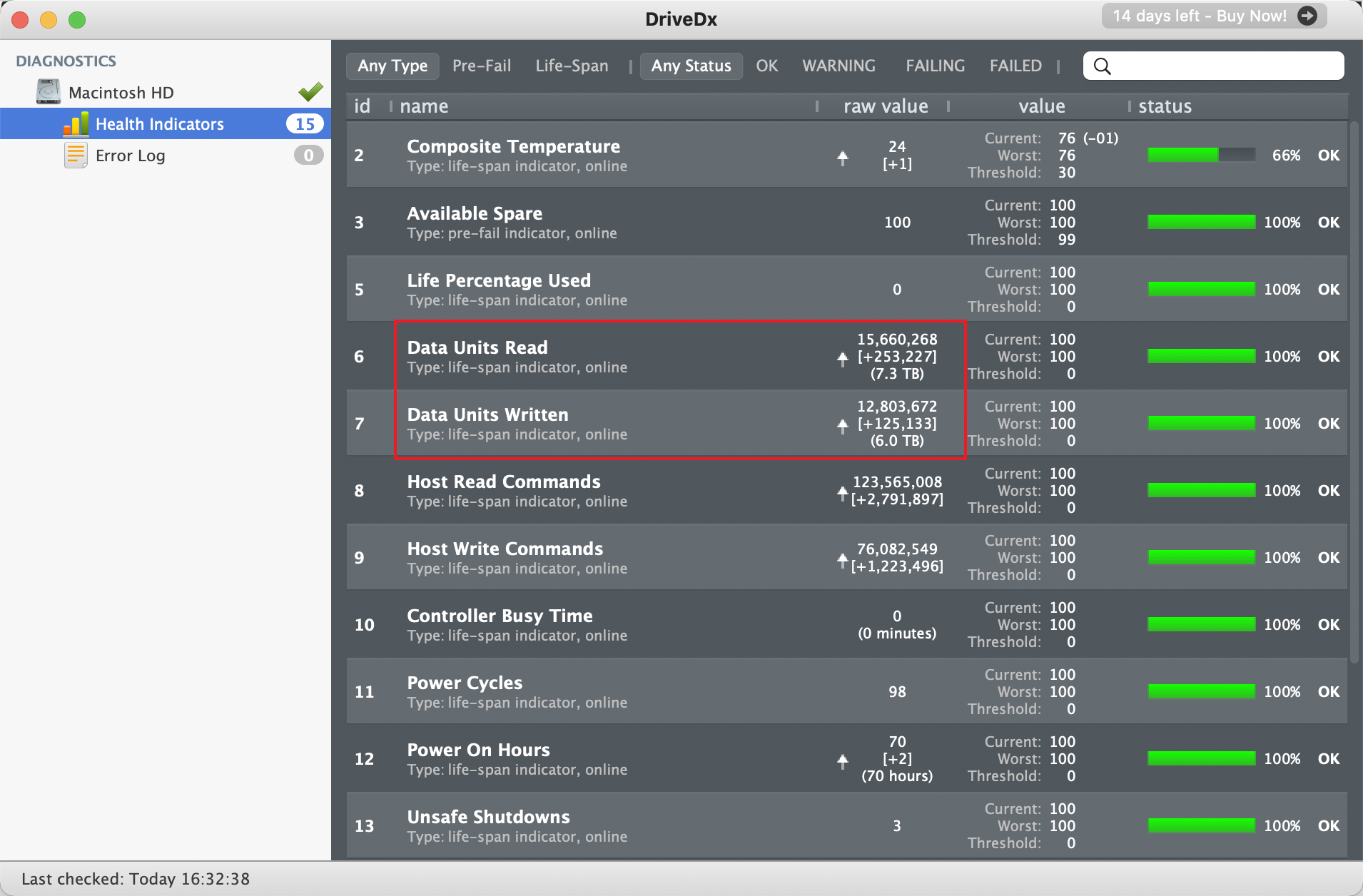Click the Error Log document icon
The height and width of the screenshot is (896, 1363).
pos(75,156)
